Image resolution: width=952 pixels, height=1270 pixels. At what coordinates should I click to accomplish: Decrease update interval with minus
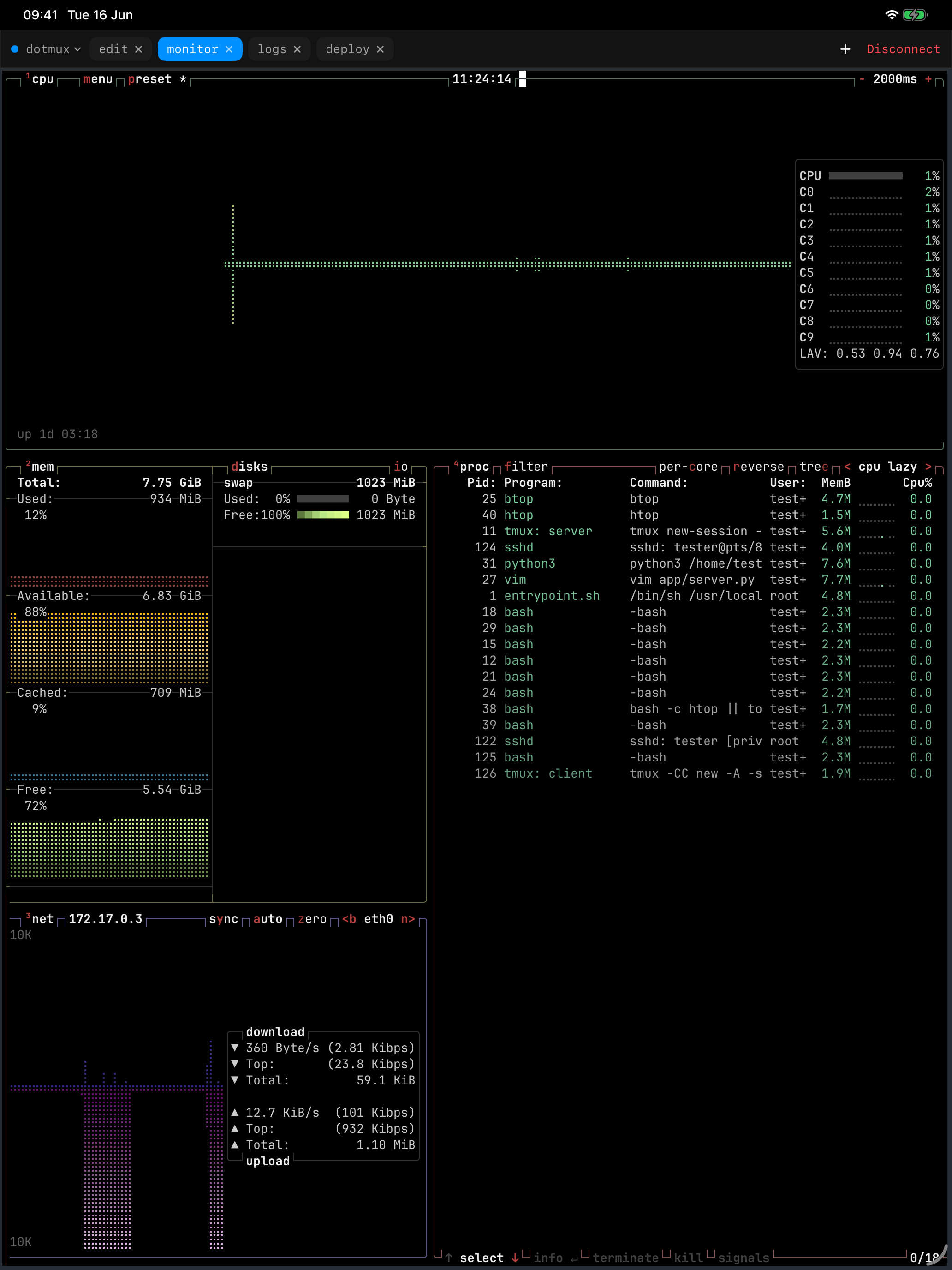click(862, 79)
